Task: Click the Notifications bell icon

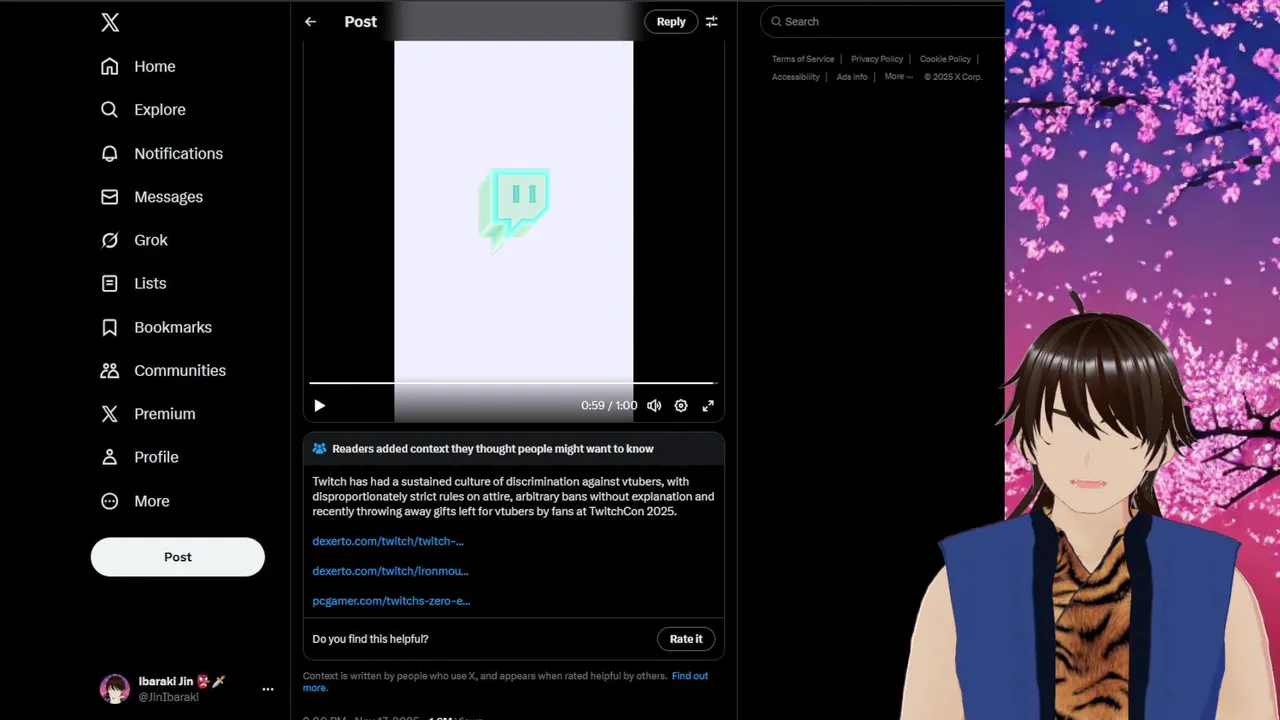Action: point(110,153)
